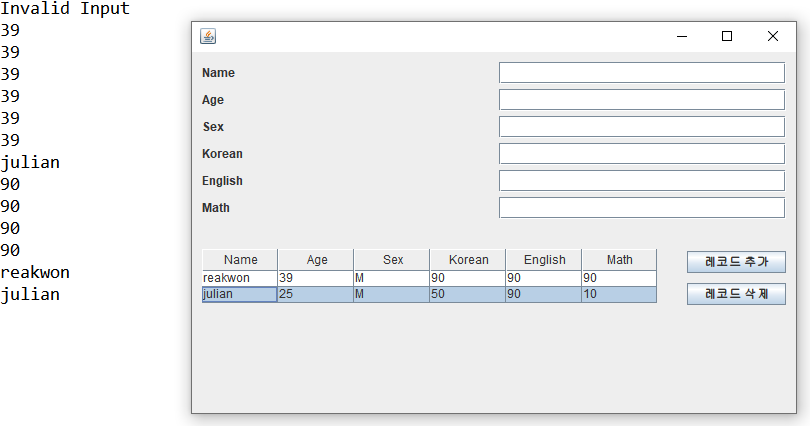The image size is (810, 426).
Task: Select the Age column header in table
Action: point(316,260)
